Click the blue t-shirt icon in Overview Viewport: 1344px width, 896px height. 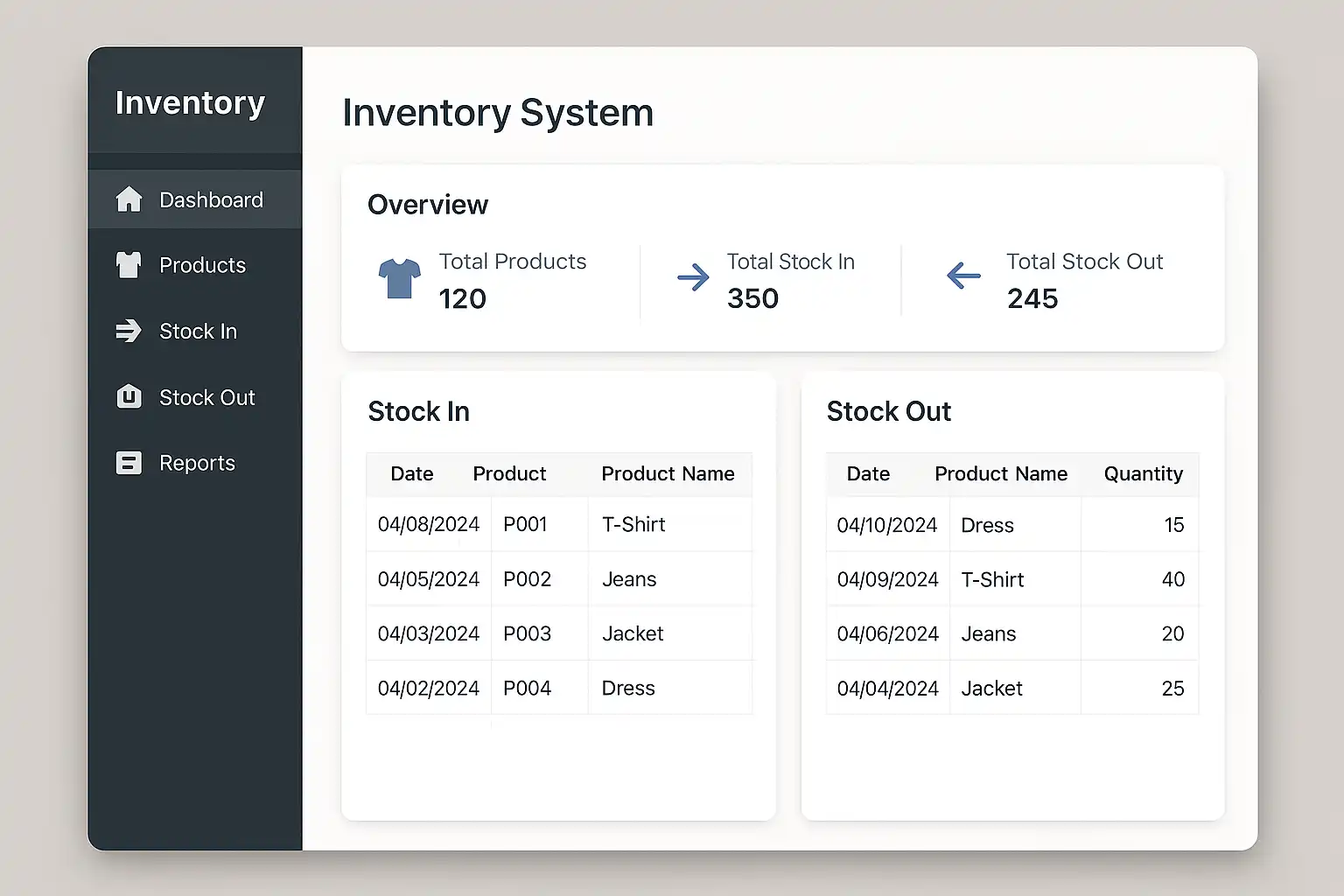tap(399, 279)
